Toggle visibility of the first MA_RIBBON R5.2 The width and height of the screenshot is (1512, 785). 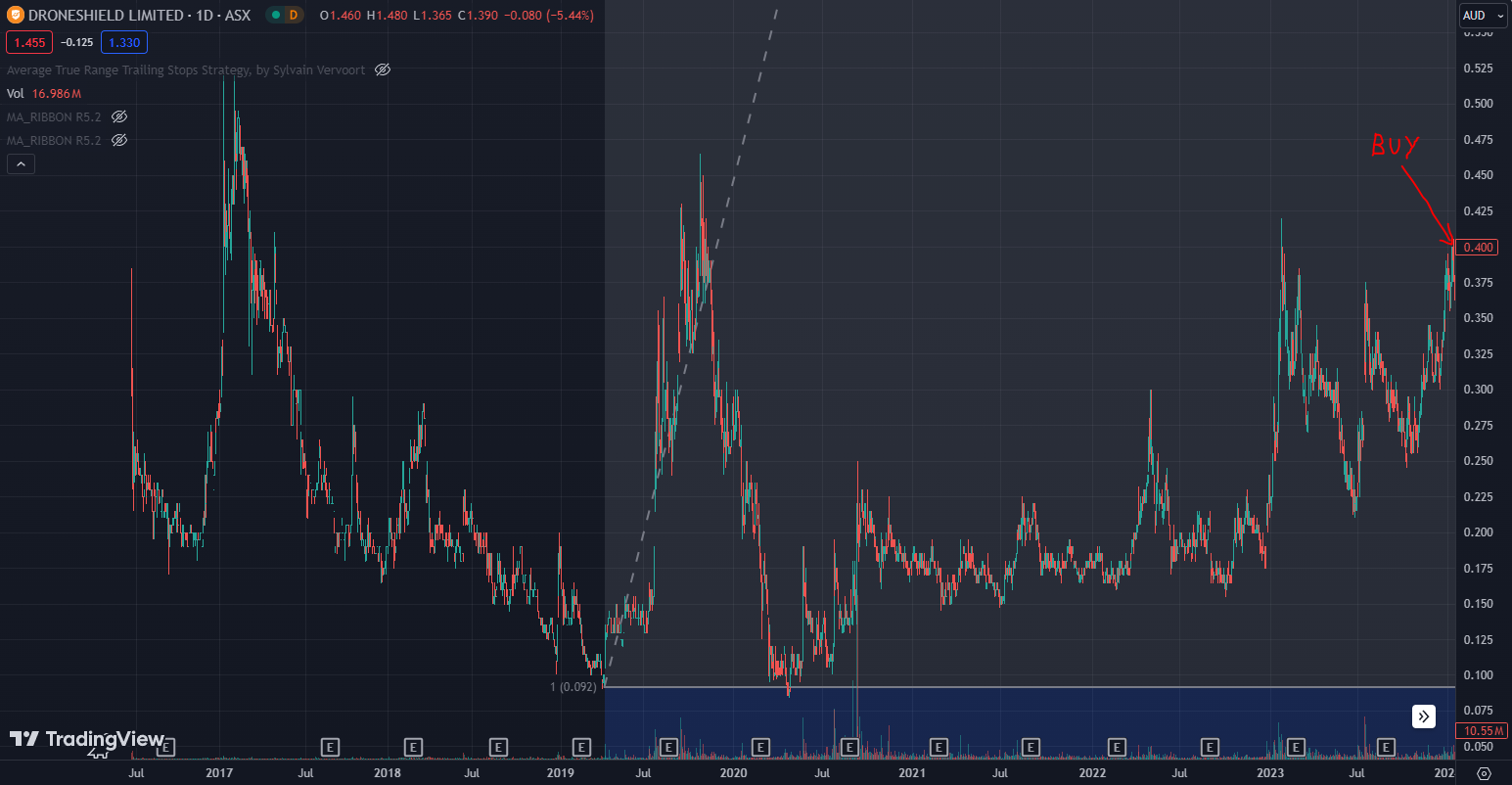click(118, 116)
